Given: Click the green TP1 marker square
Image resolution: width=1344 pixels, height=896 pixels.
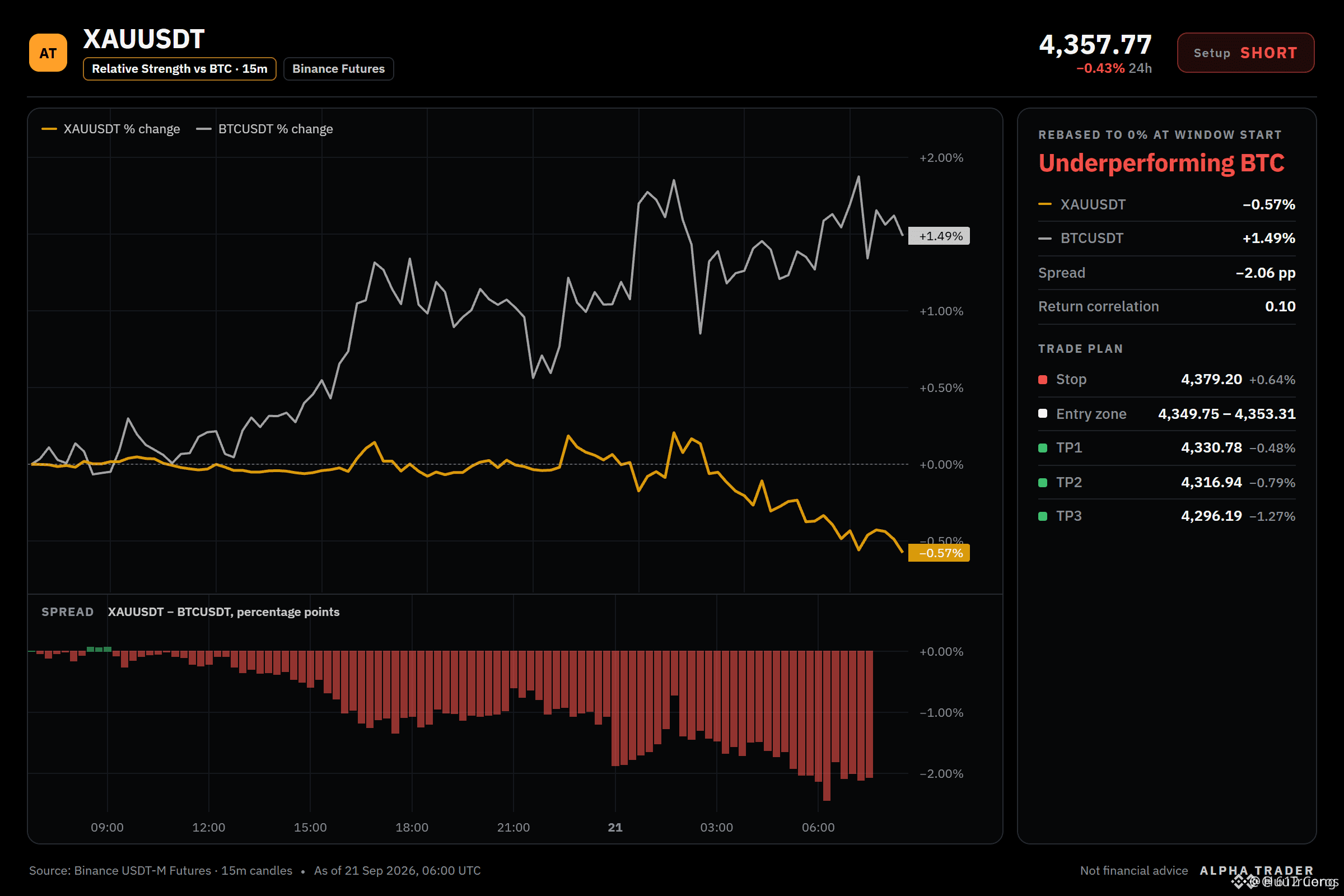Looking at the screenshot, I should [1043, 448].
